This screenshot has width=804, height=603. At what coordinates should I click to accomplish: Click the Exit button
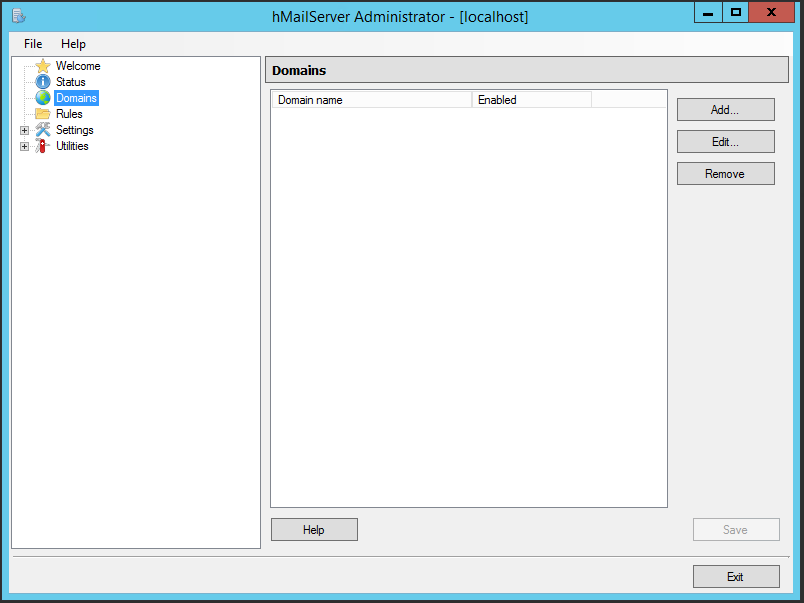click(736, 577)
